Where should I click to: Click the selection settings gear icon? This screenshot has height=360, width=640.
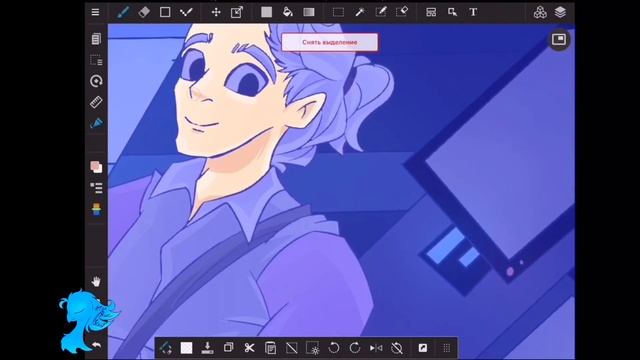[x=313, y=348]
